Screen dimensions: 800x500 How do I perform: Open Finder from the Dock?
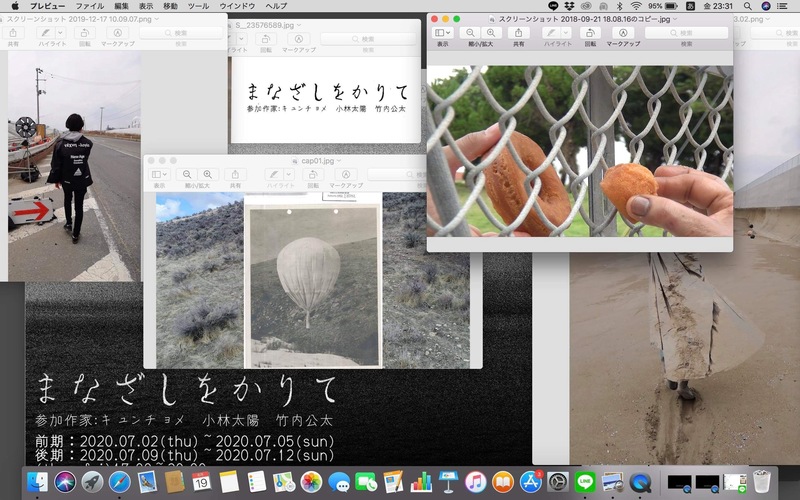click(38, 482)
